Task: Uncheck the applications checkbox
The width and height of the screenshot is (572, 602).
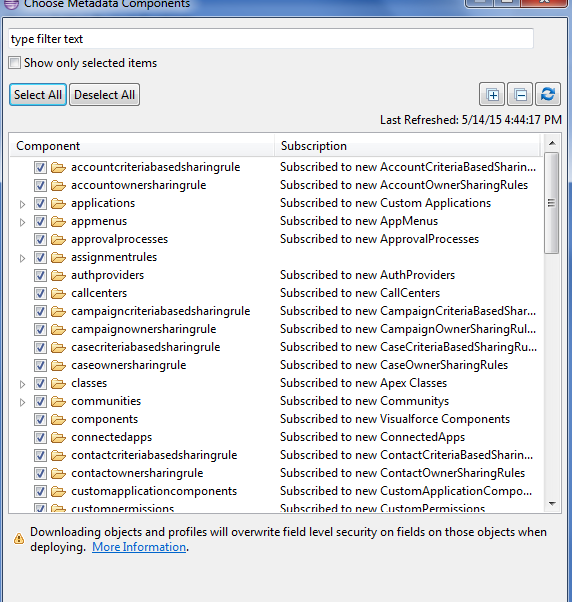Action: click(40, 203)
